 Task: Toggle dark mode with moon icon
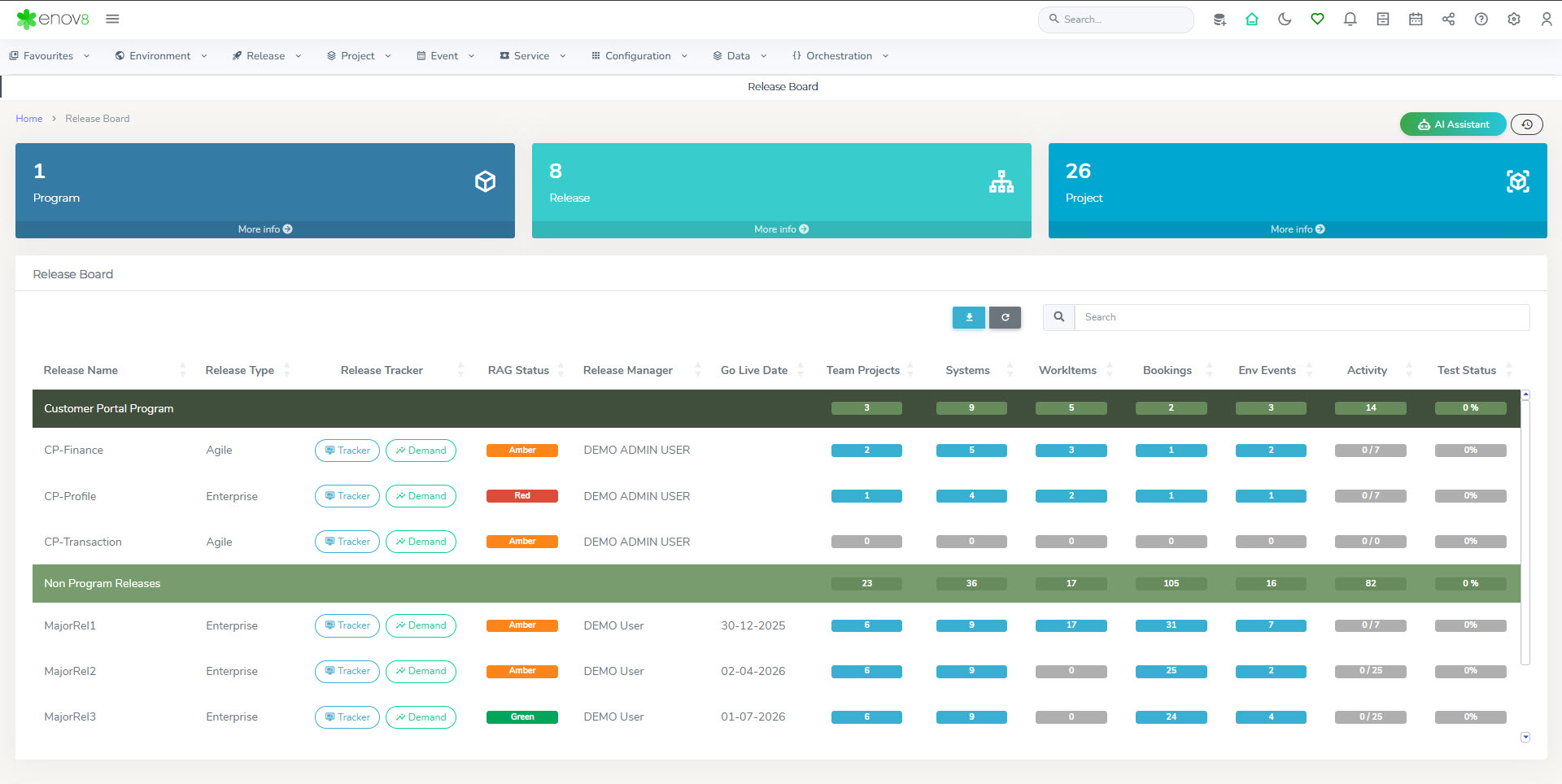1285,20
